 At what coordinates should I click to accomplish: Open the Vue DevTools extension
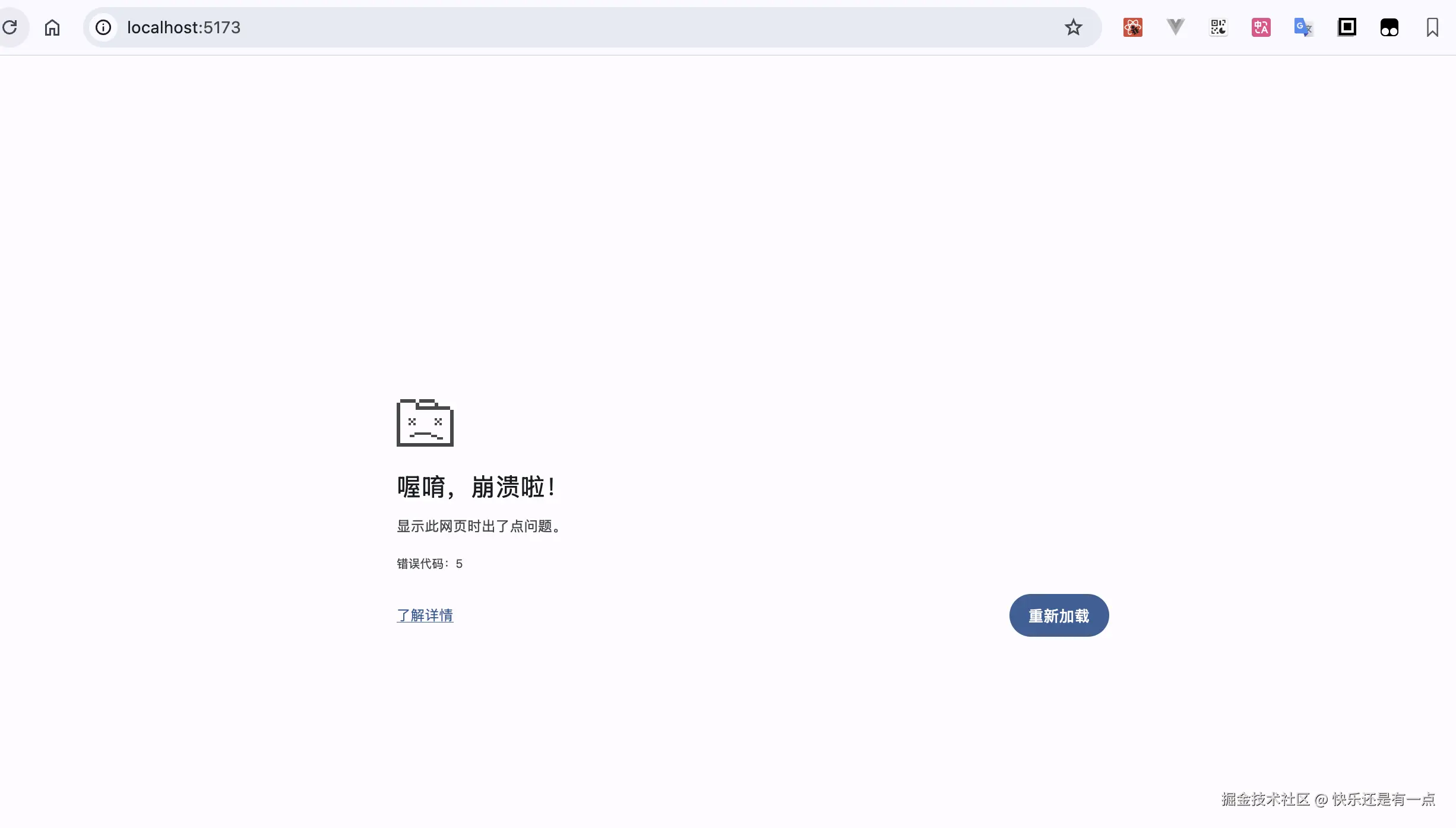(x=1175, y=27)
